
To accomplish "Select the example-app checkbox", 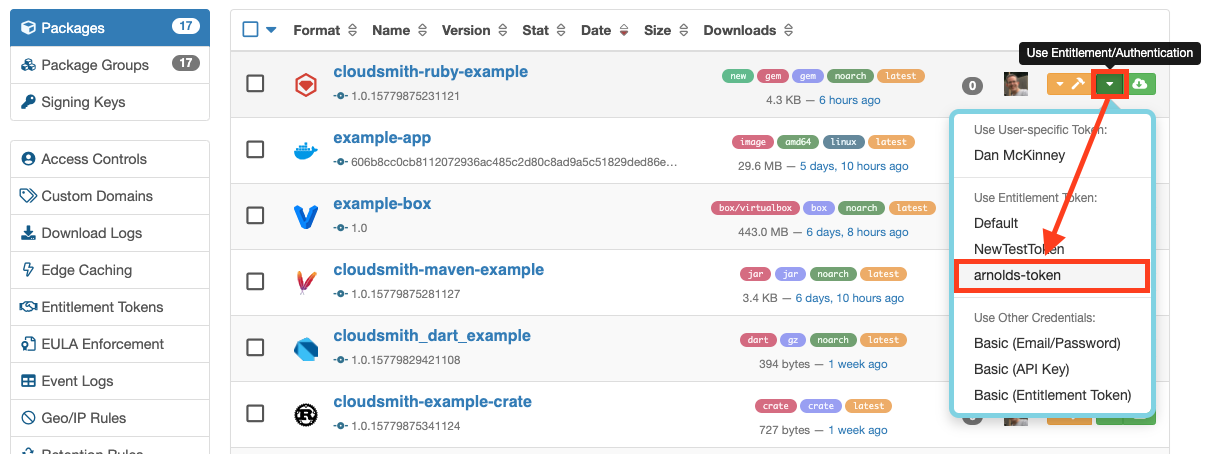I will click(255, 149).
